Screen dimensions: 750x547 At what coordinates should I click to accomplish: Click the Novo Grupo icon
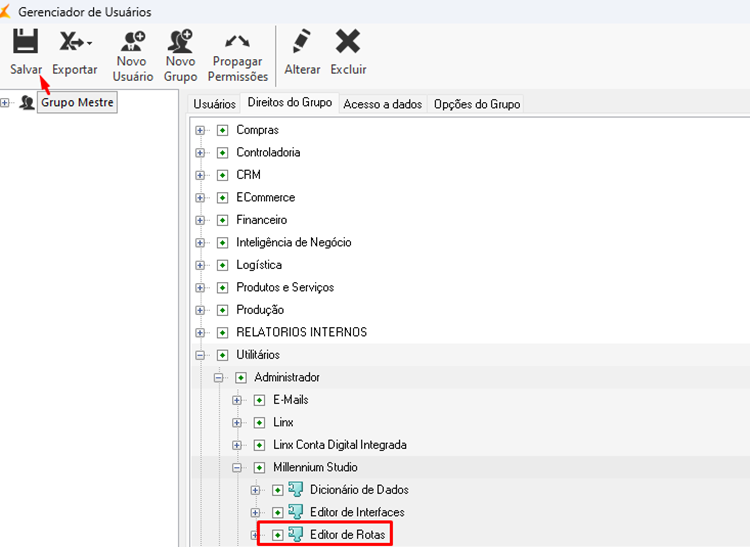pyautogui.click(x=180, y=41)
